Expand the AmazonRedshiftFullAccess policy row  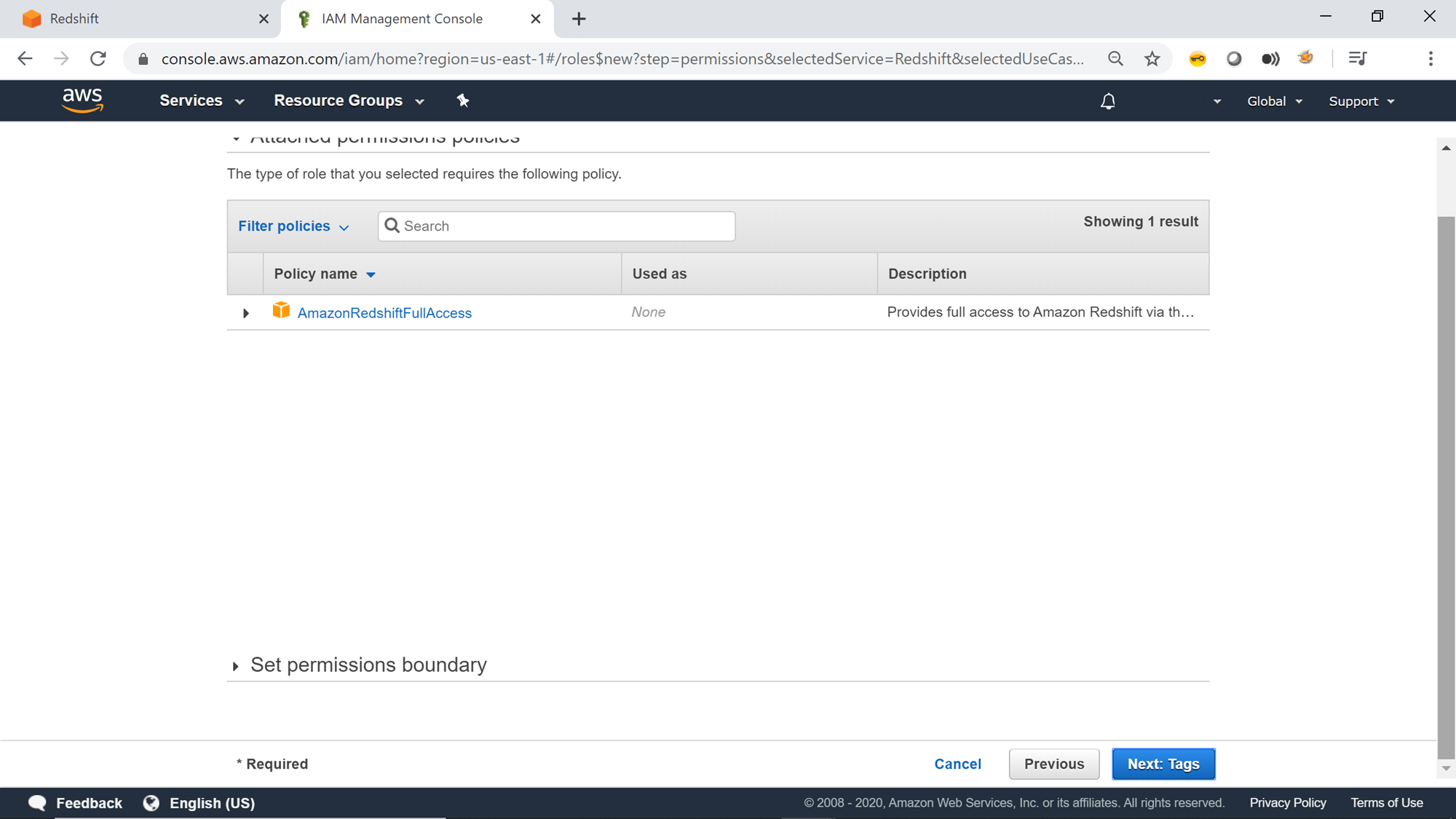click(x=246, y=313)
